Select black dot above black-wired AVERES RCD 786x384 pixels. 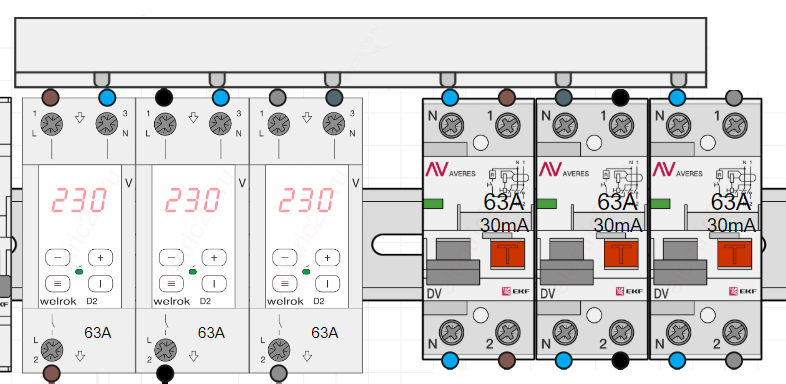[x=620, y=97]
